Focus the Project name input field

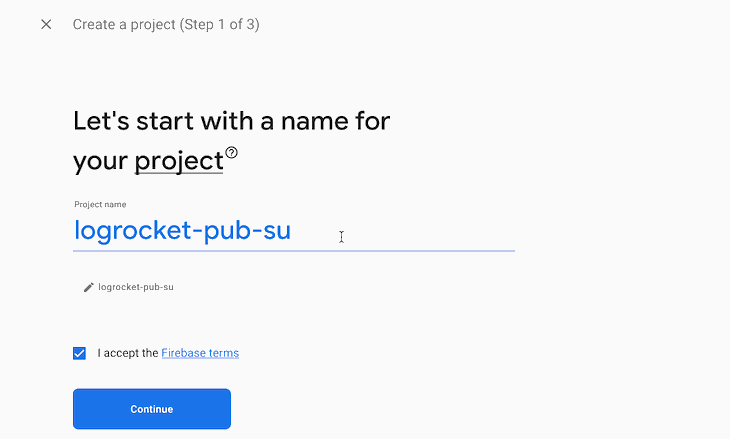pos(294,231)
